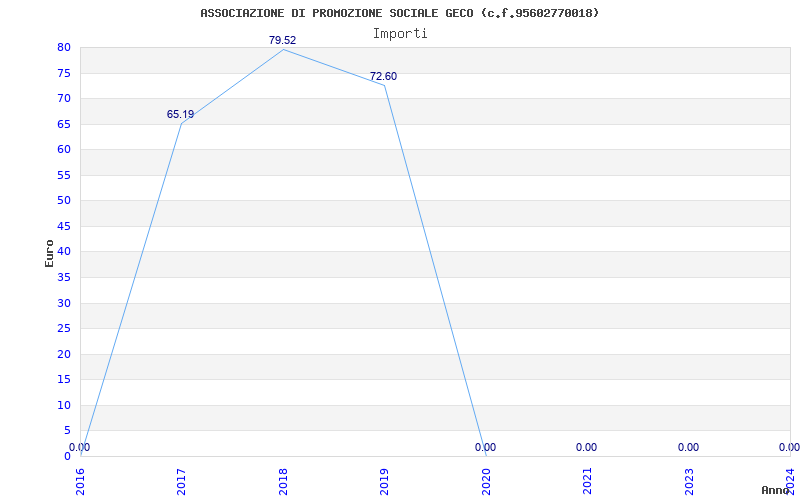This screenshot has height=500, width=800.
Task: Select the Importi subtitle
Action: (400, 34)
